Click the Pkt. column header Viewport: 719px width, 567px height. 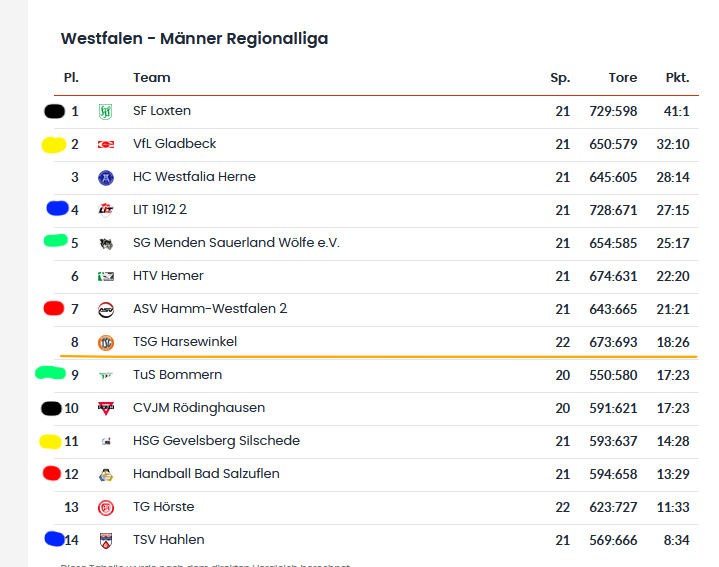677,78
